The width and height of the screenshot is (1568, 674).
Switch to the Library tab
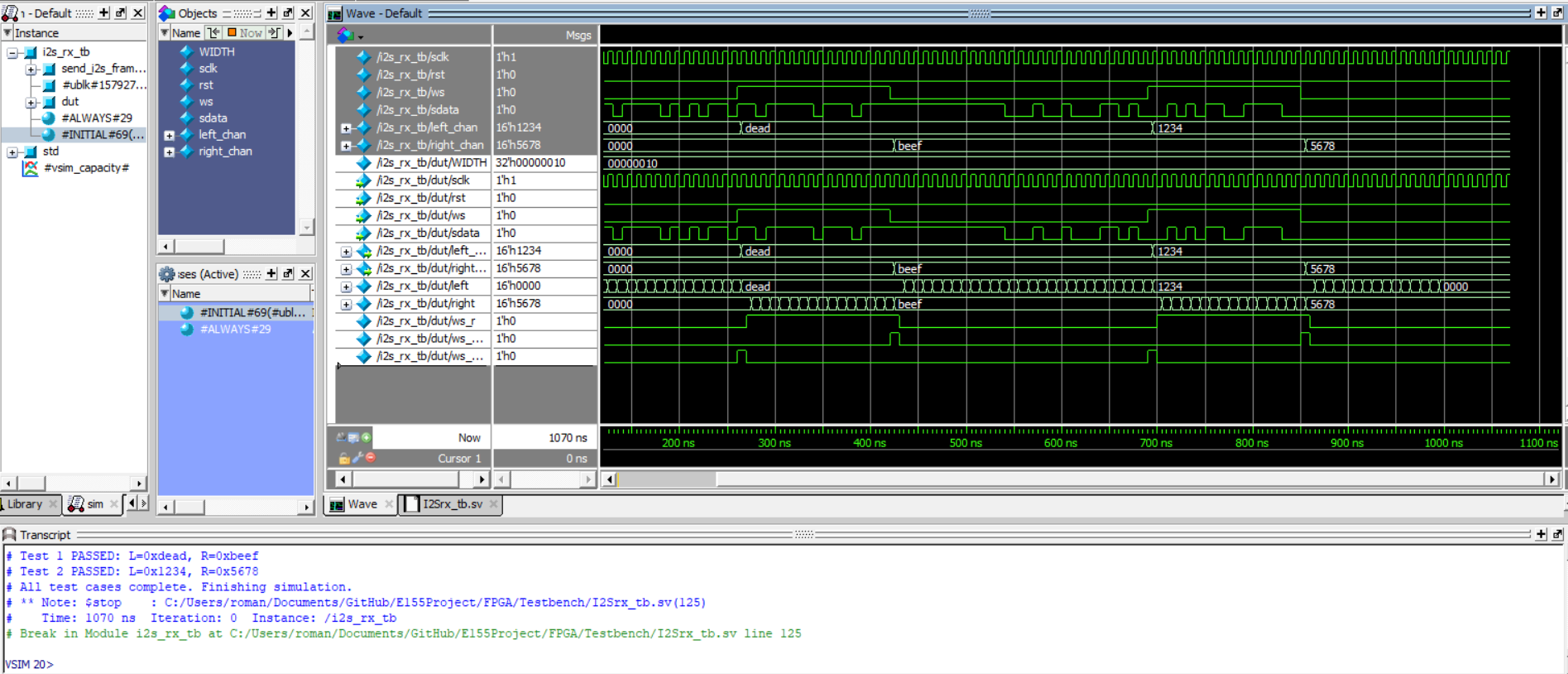tap(25, 504)
